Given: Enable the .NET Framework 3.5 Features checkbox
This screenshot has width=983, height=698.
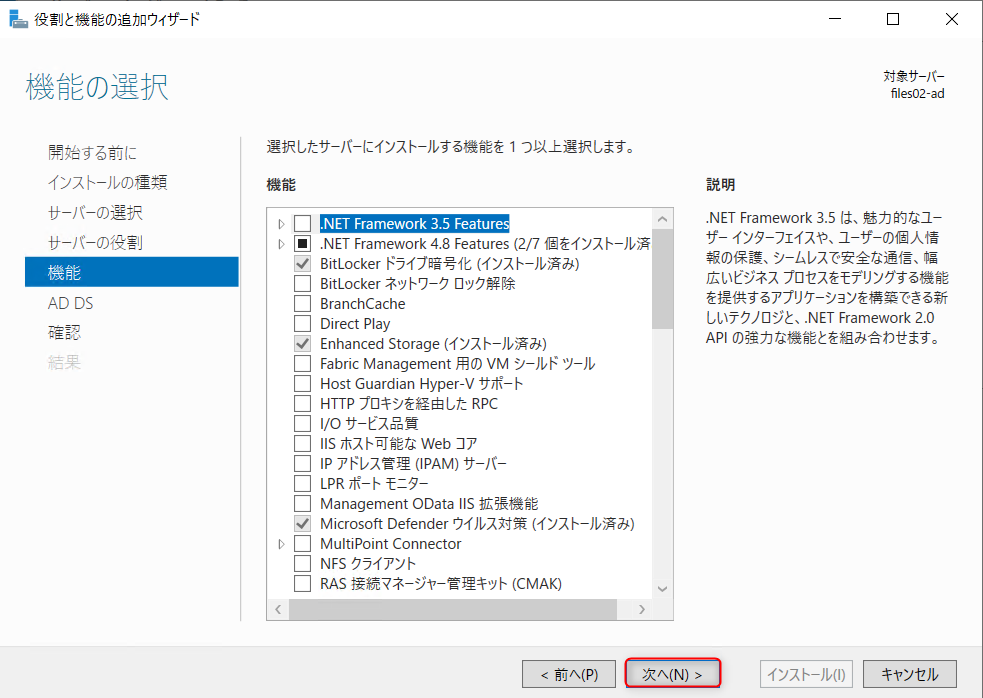Looking at the screenshot, I should tap(301, 223).
